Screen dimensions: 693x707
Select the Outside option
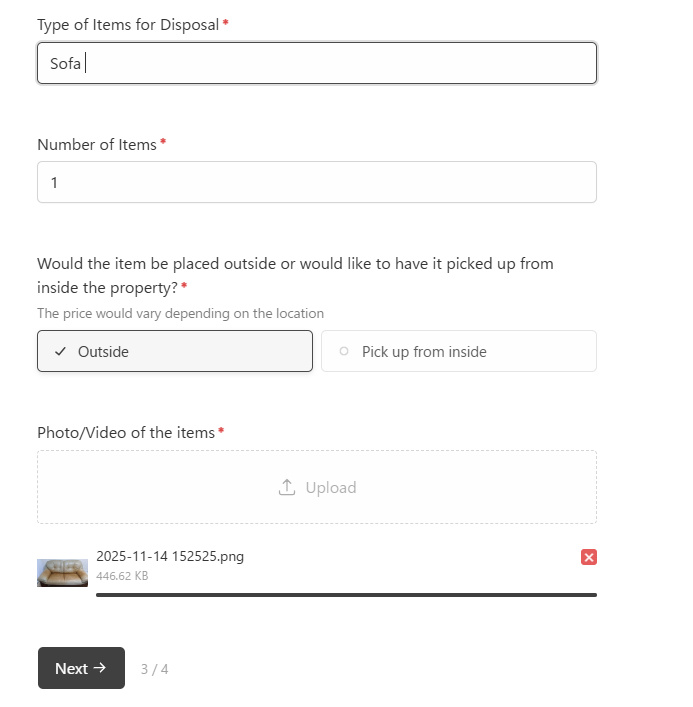tap(175, 351)
